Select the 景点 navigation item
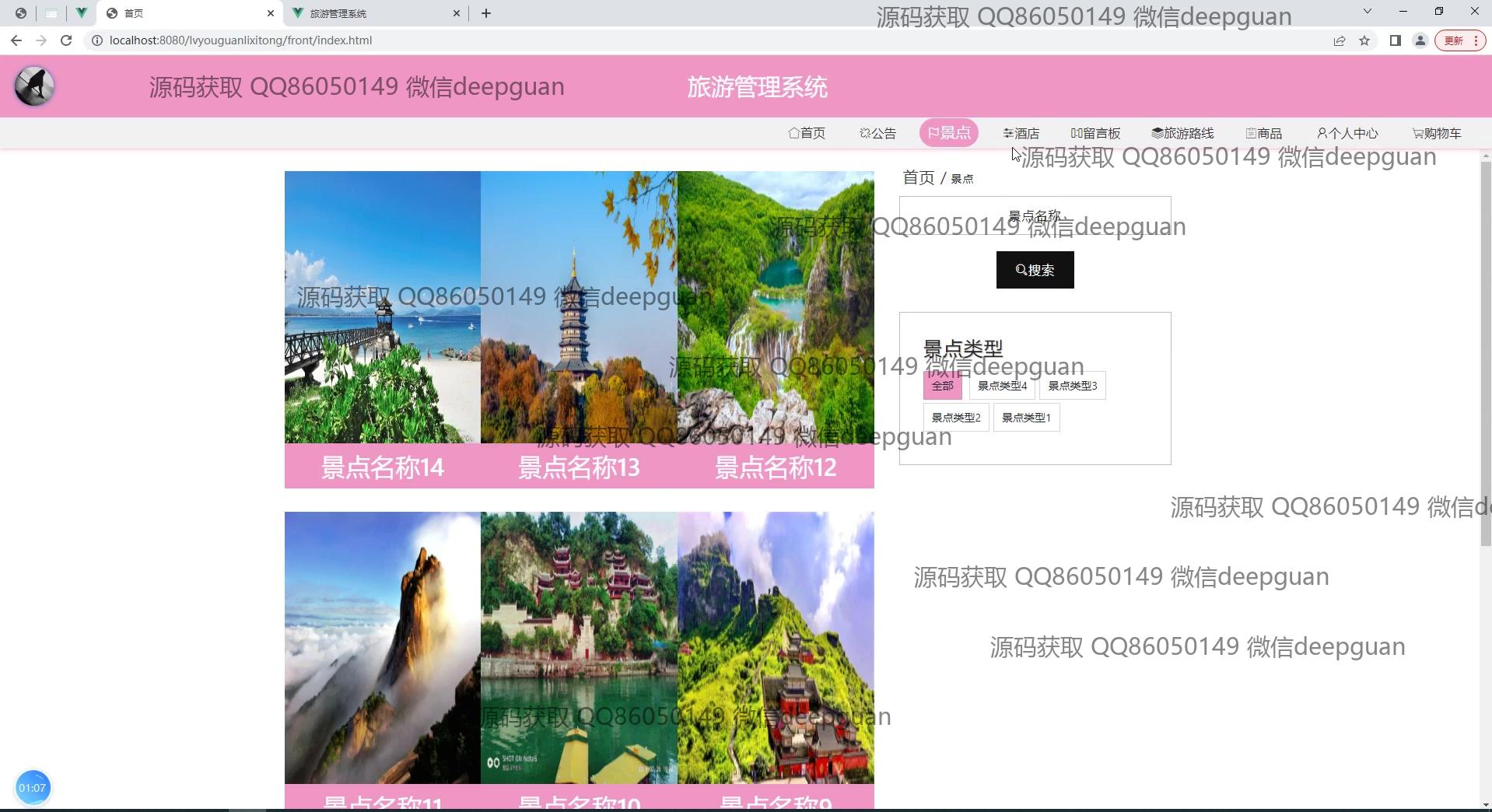The height and width of the screenshot is (812, 1492). (x=949, y=133)
